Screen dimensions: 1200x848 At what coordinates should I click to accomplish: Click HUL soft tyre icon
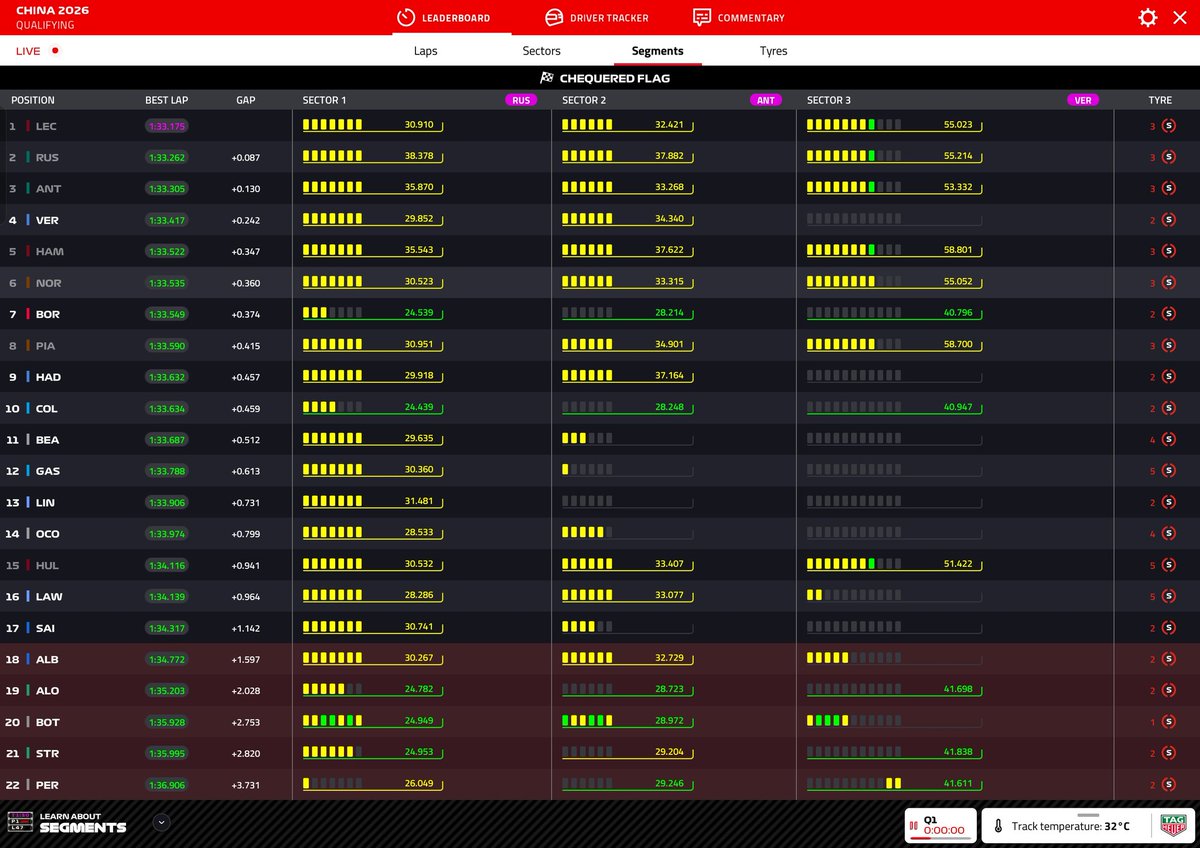click(1168, 565)
